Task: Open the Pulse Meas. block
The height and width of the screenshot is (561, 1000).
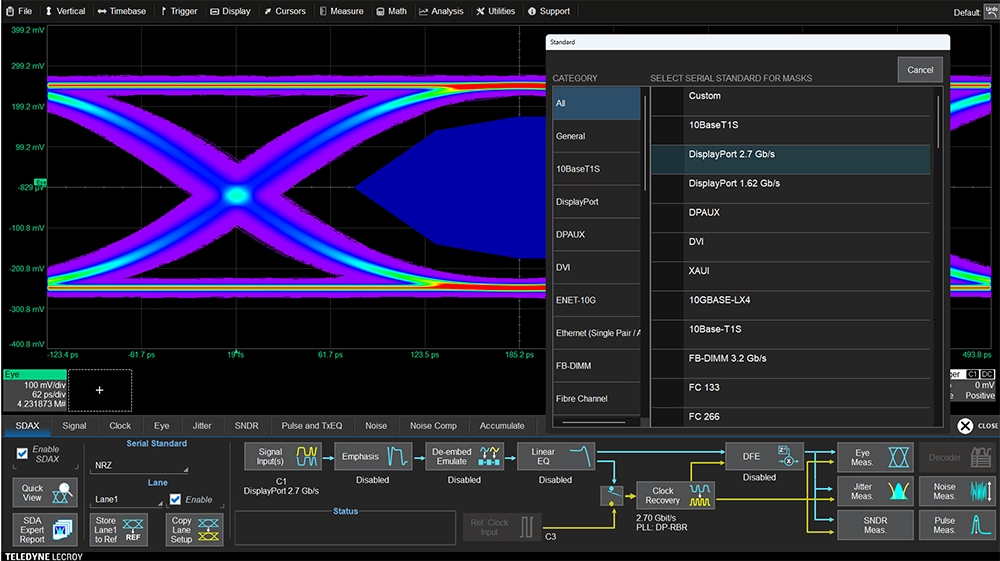Action: coord(956,525)
